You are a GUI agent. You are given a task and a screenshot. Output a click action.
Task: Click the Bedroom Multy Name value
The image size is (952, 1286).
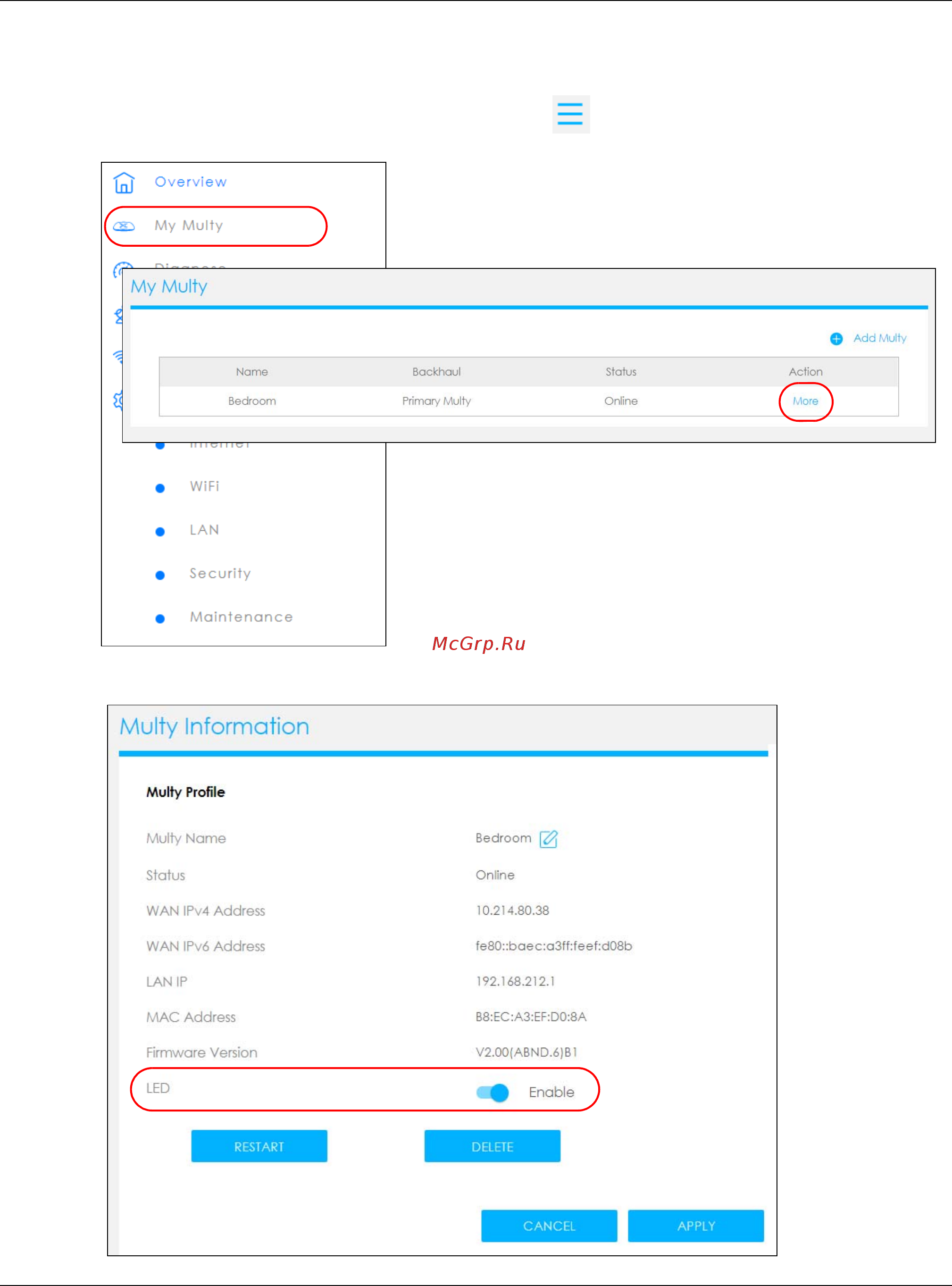point(503,838)
